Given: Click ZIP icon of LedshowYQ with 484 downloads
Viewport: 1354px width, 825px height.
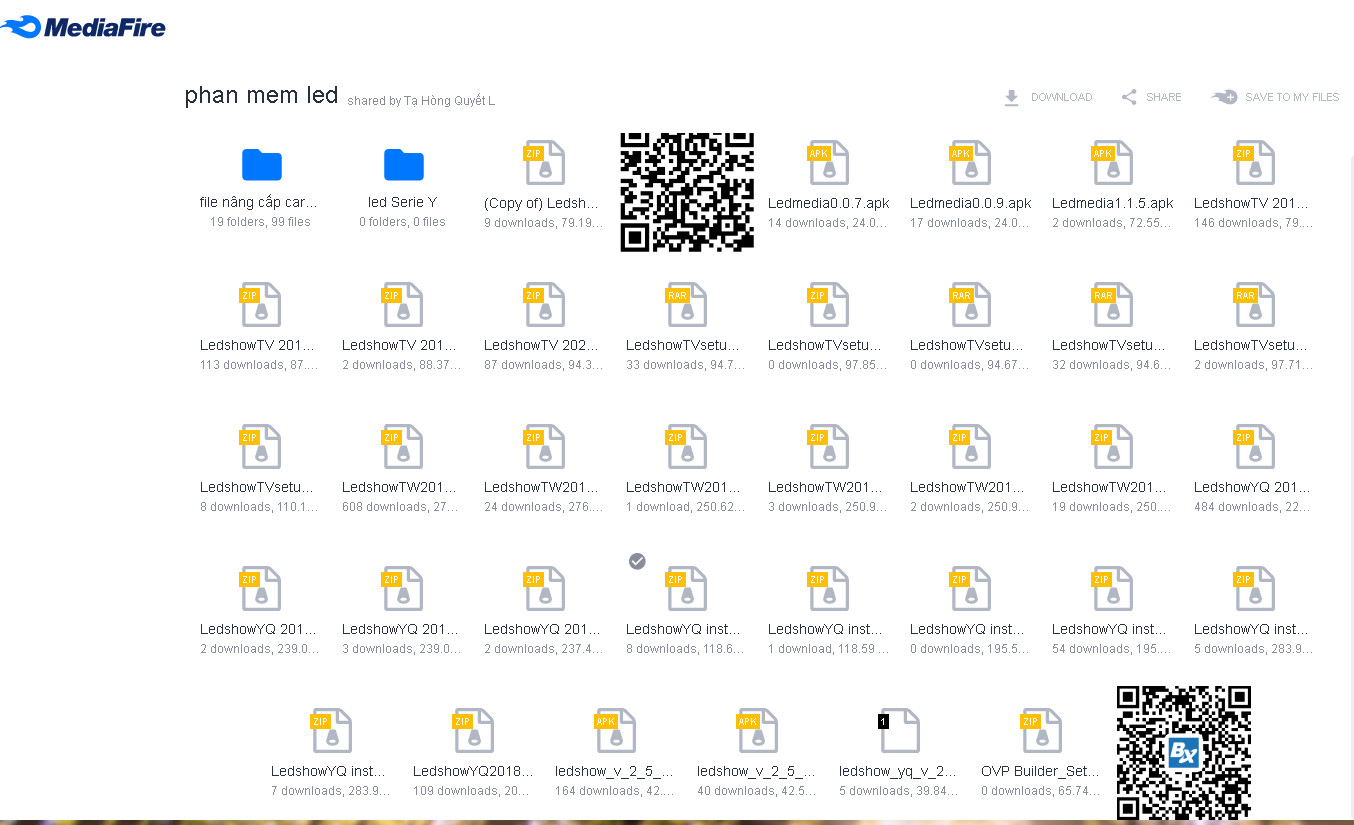Looking at the screenshot, I should (1256, 446).
